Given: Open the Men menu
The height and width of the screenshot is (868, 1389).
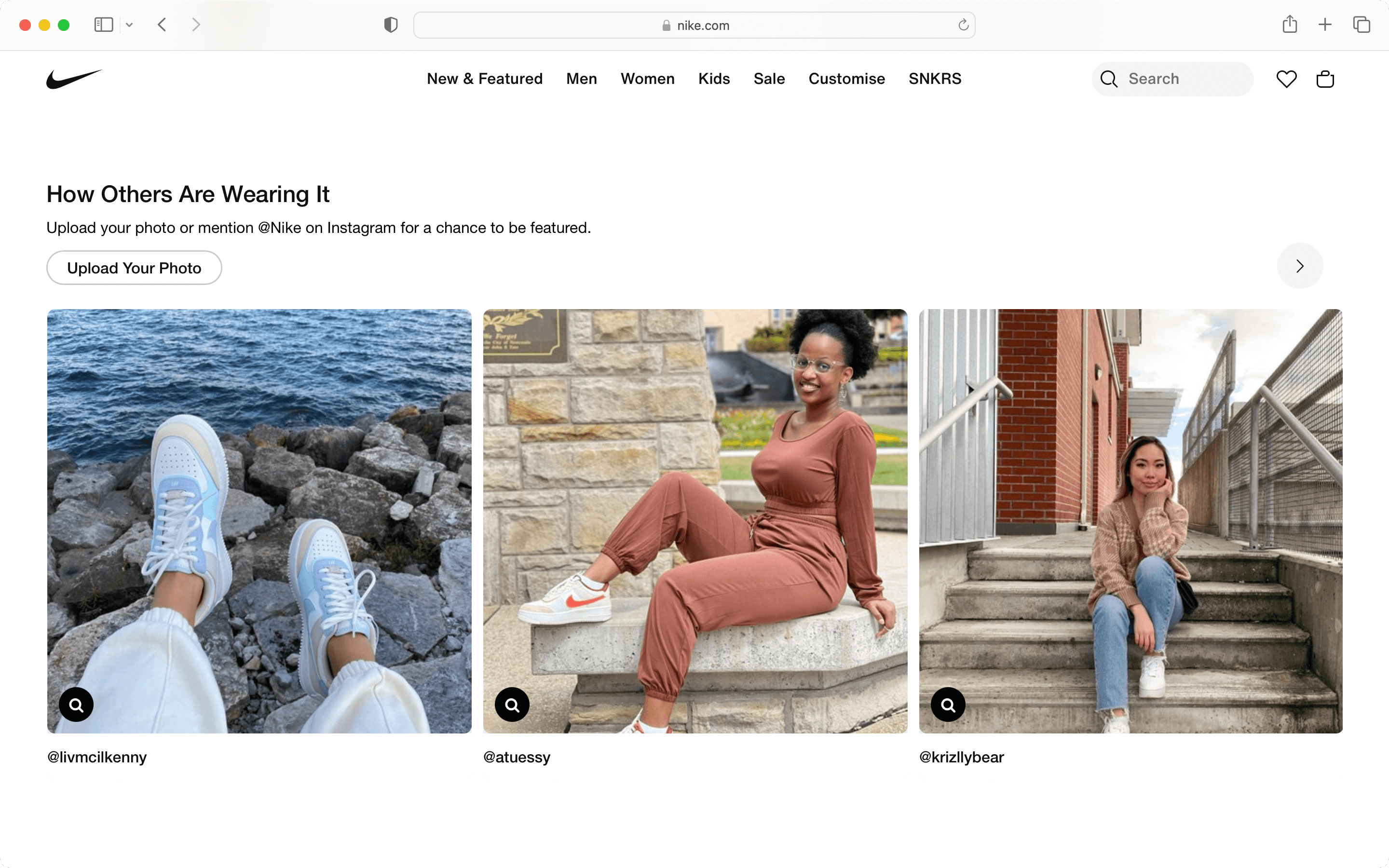Looking at the screenshot, I should coord(582,79).
